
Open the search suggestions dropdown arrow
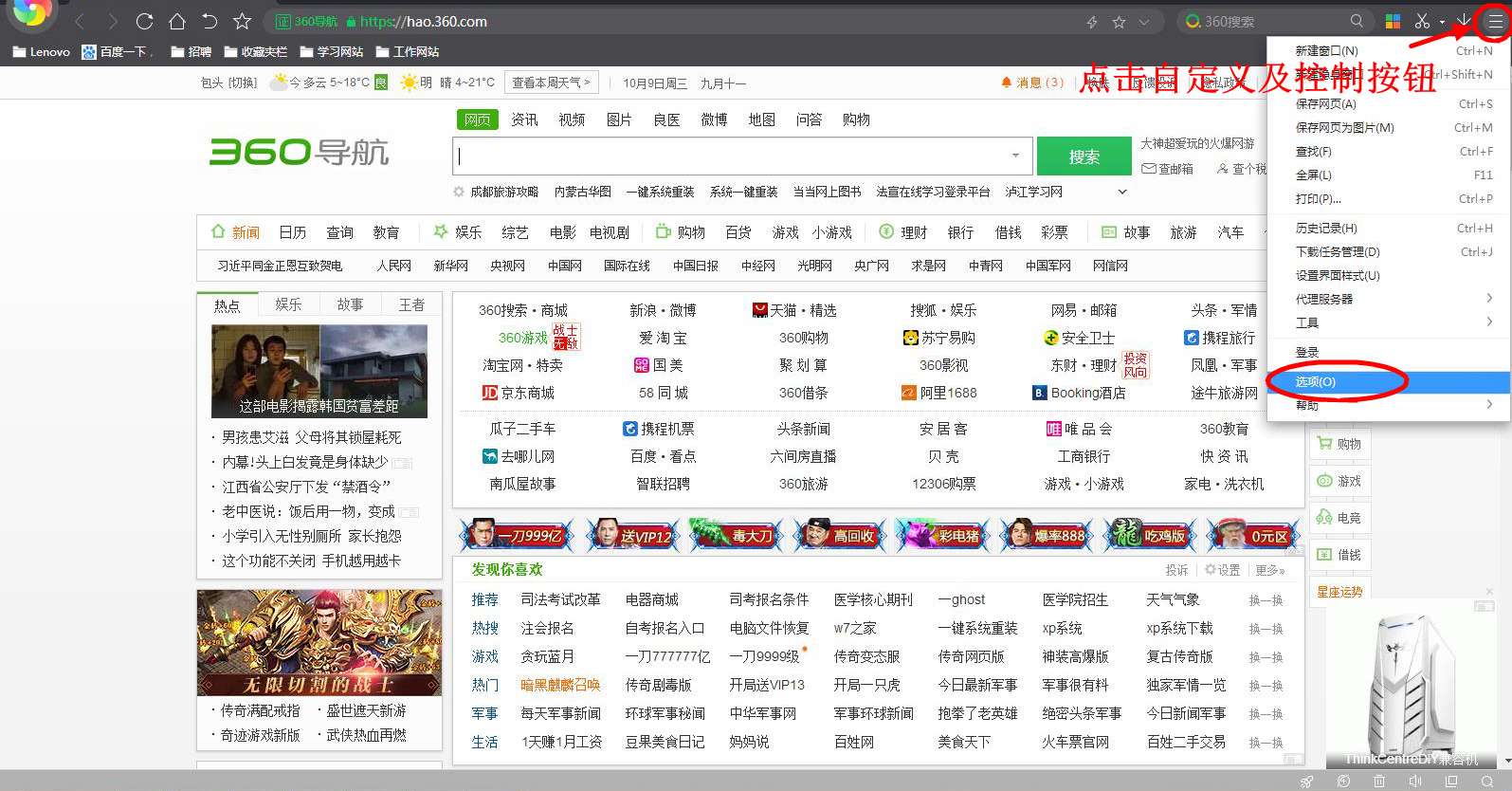pyautogui.click(x=1015, y=156)
